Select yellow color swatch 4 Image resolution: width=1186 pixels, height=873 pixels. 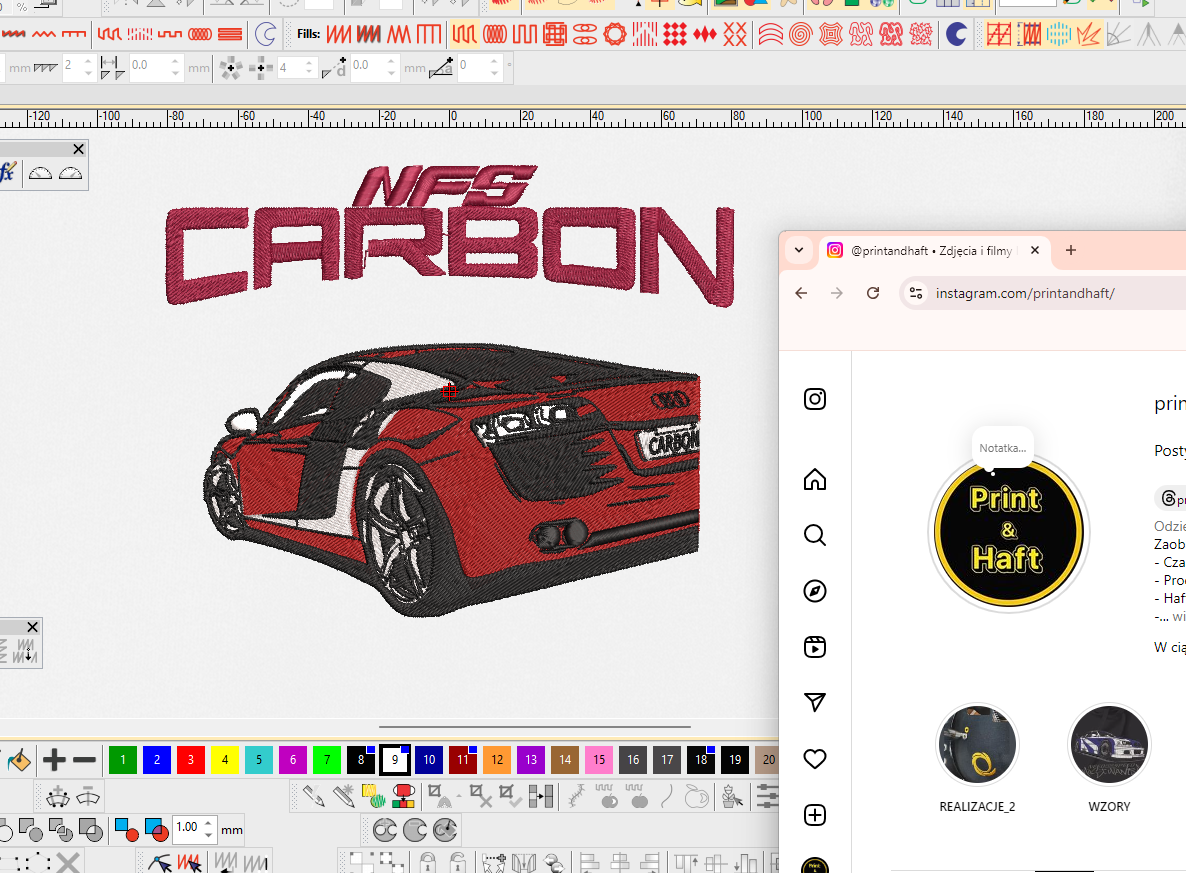[225, 760]
